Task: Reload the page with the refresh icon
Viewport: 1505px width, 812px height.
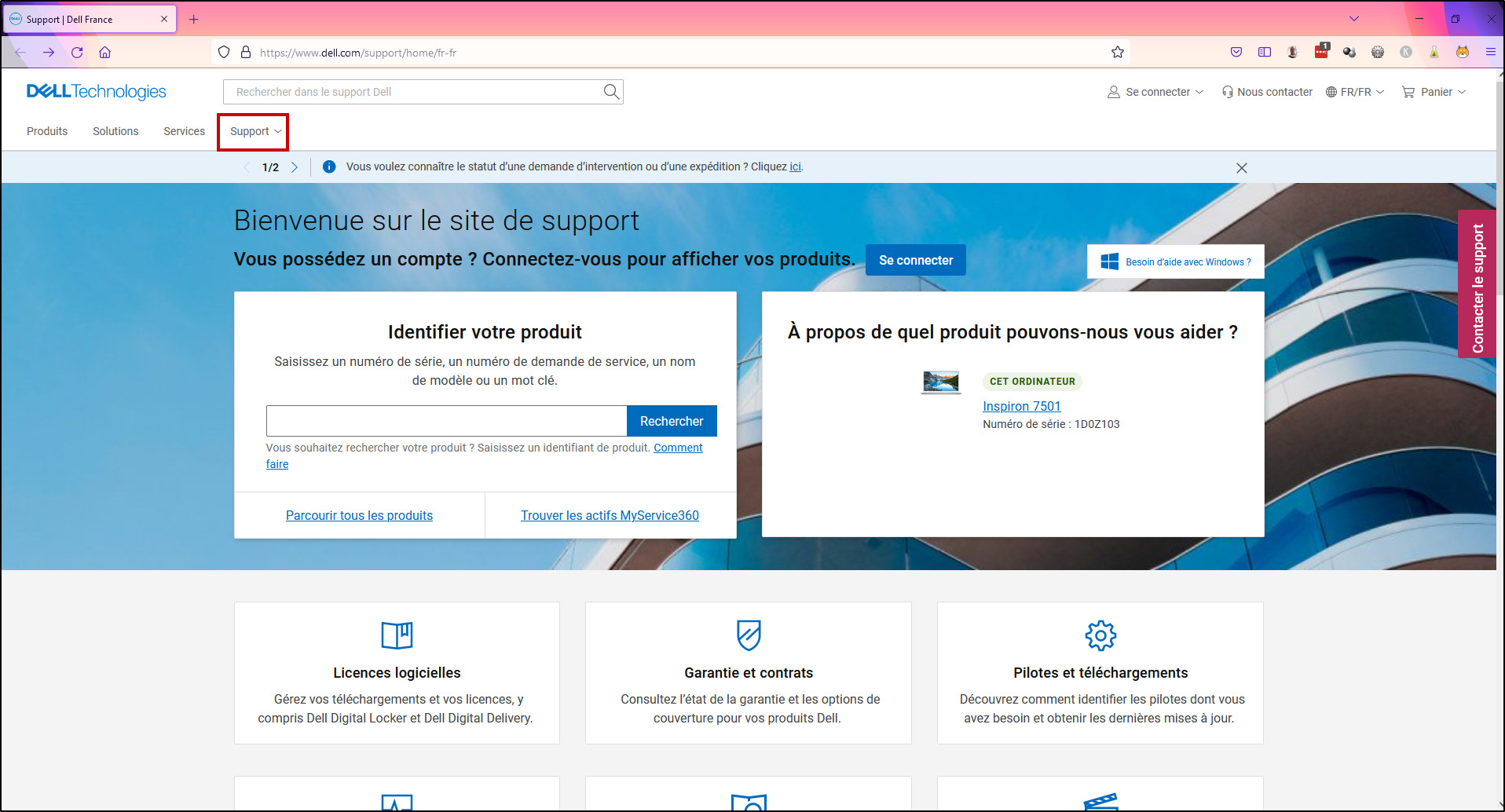Action: [x=77, y=53]
